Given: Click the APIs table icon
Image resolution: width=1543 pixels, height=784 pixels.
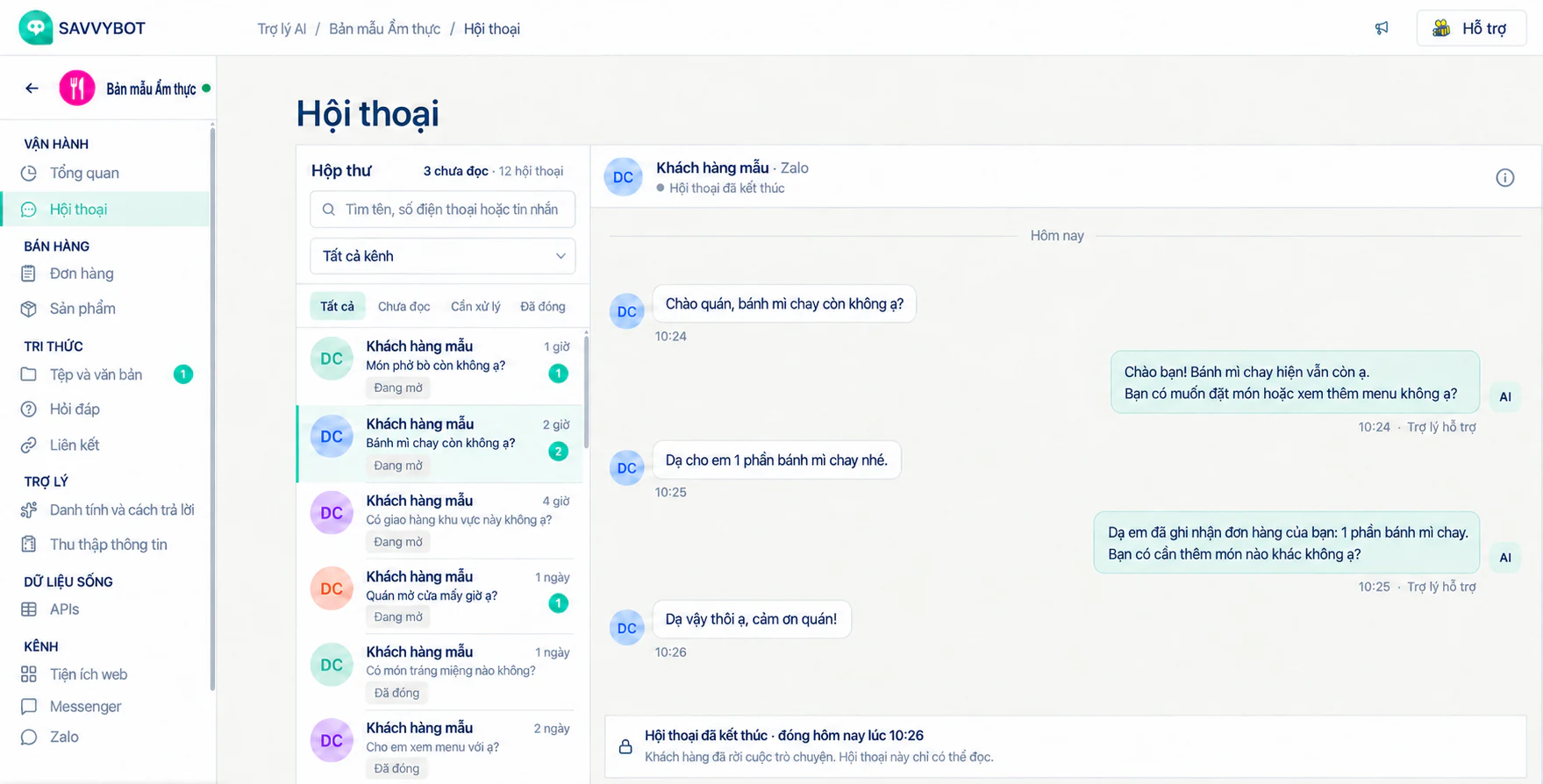Looking at the screenshot, I should coord(29,609).
